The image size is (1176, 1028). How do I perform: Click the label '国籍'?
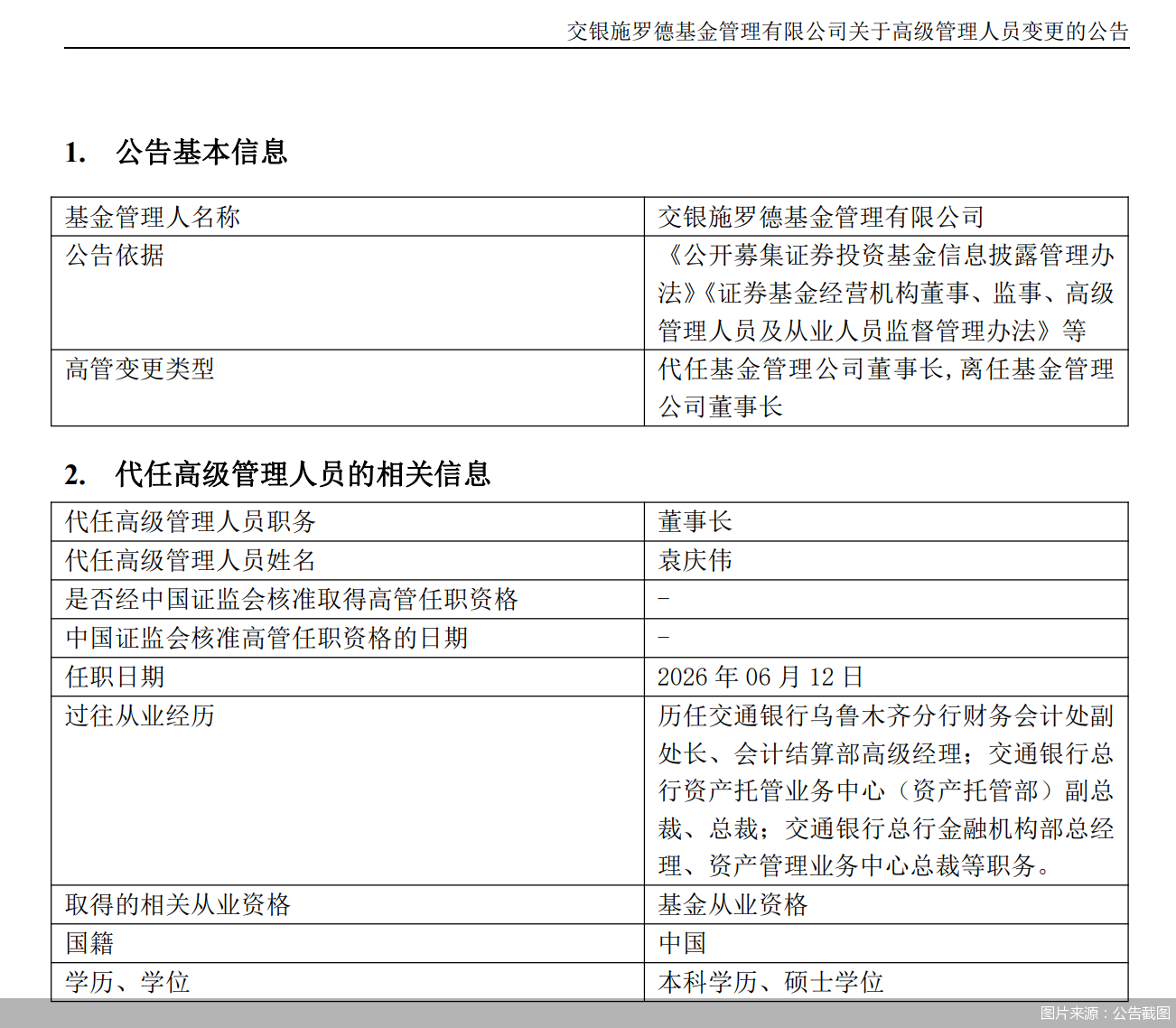(89, 943)
